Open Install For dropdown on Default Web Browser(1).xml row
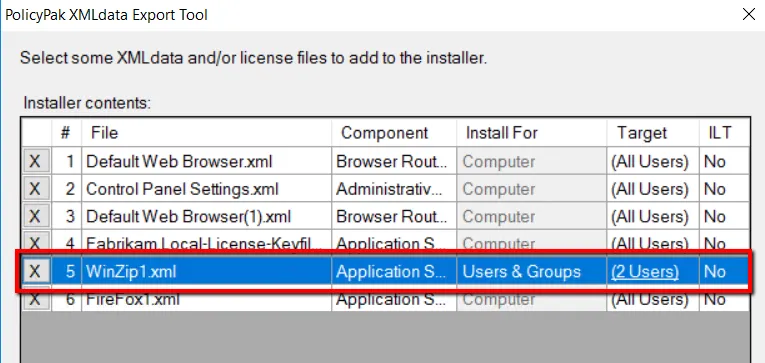The image size is (765, 363). tap(532, 216)
